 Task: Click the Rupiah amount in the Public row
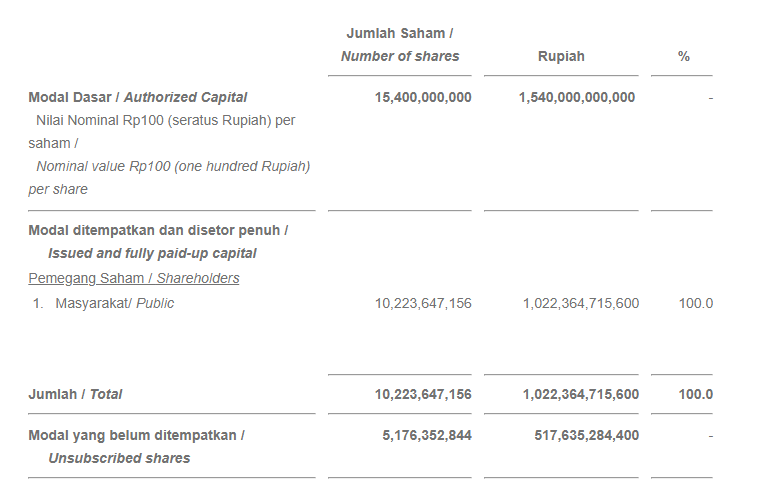[x=580, y=303]
